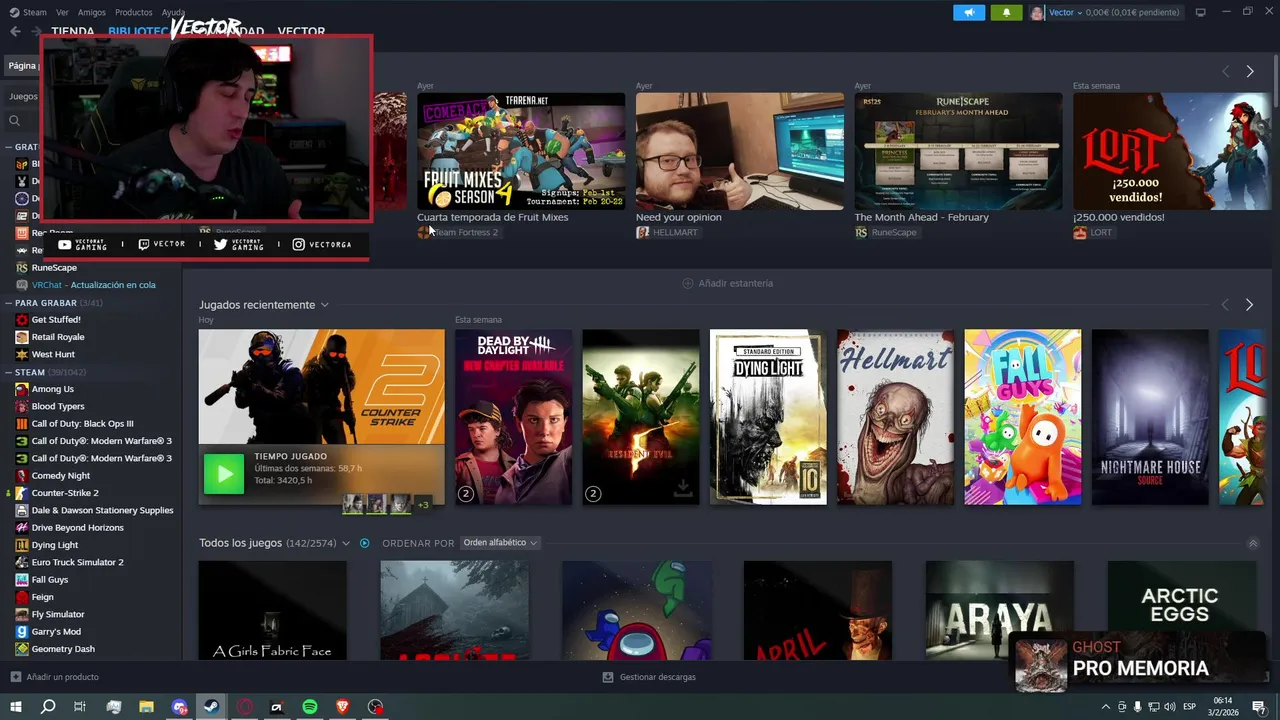Open the Nightmare House Source cover
This screenshot has height=720, width=1280.
[x=1150, y=417]
